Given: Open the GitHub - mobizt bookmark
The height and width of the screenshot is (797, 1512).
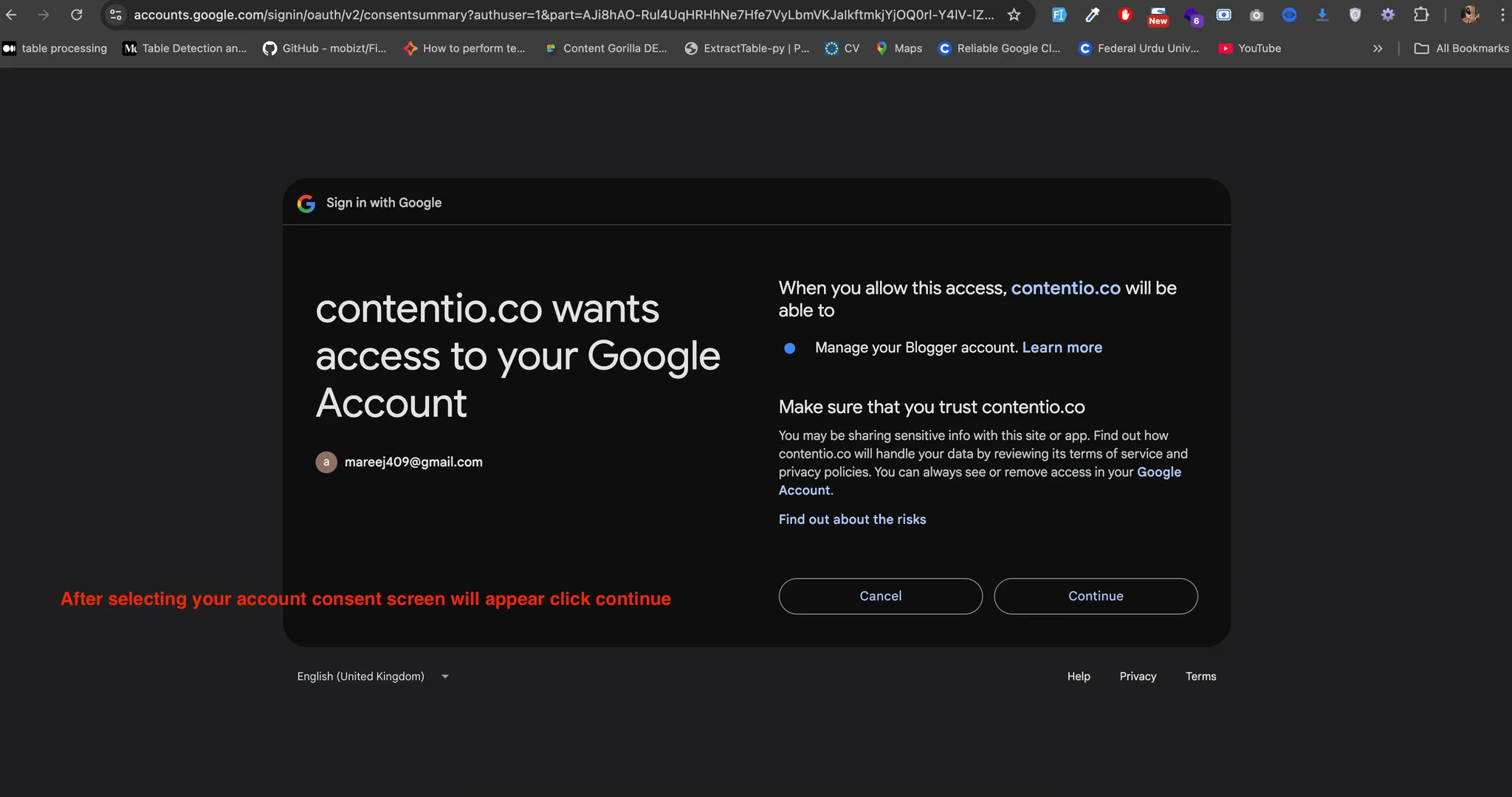Looking at the screenshot, I should pyautogui.click(x=325, y=49).
